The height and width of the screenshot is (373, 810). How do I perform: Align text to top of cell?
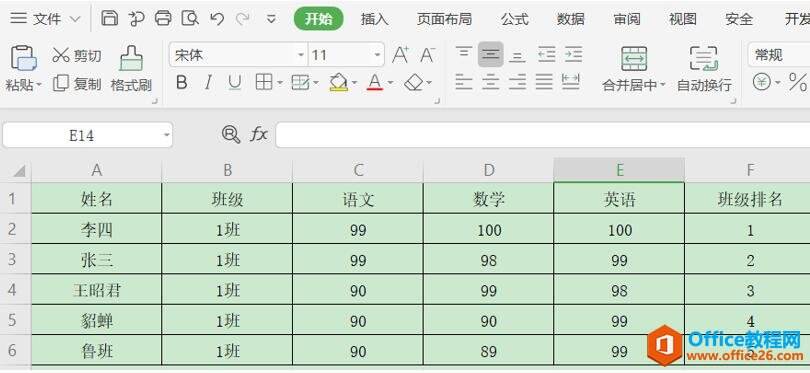(463, 53)
